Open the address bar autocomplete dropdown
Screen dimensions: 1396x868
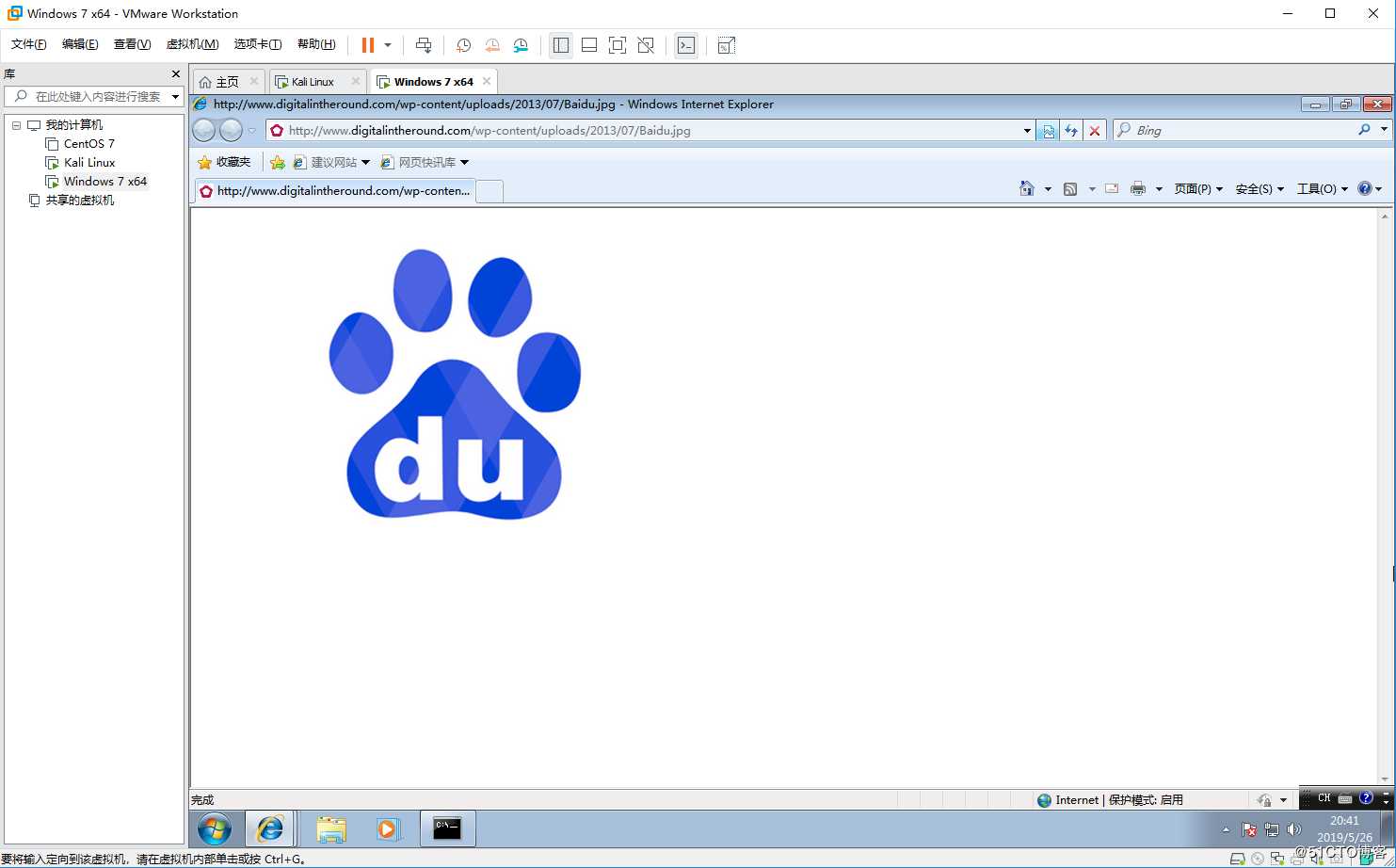coord(1027,131)
